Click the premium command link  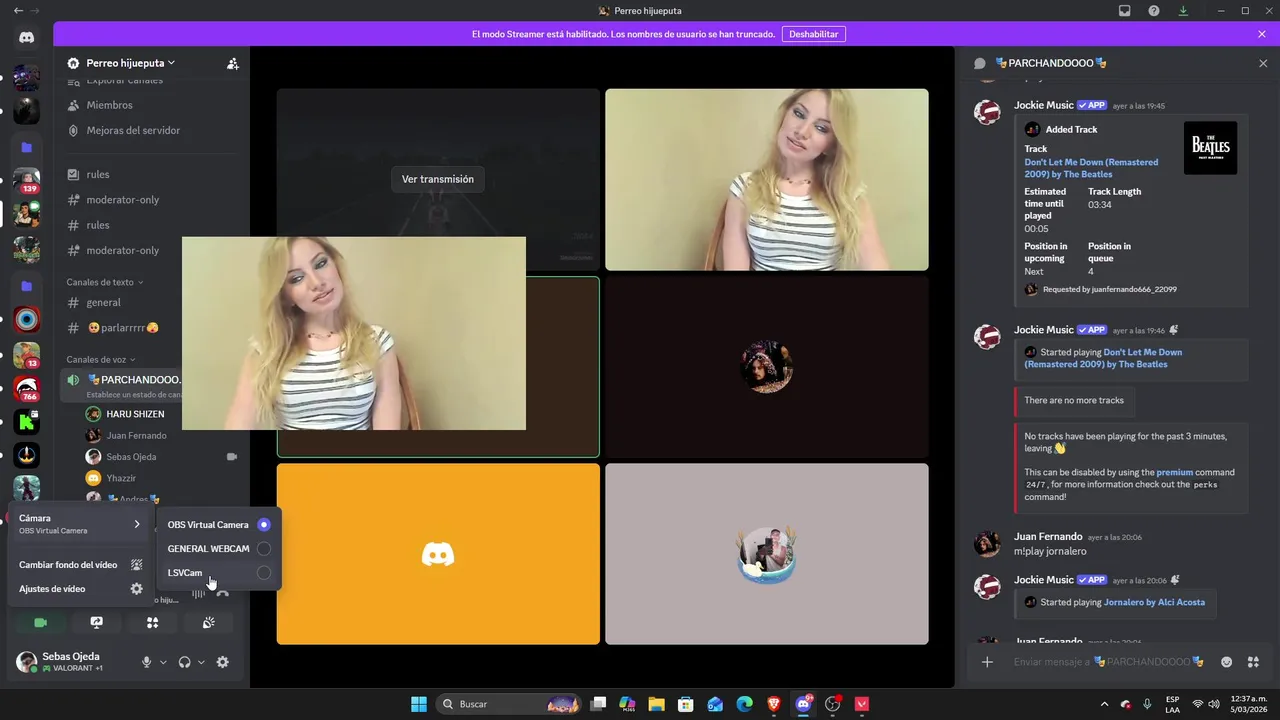pos(1174,472)
